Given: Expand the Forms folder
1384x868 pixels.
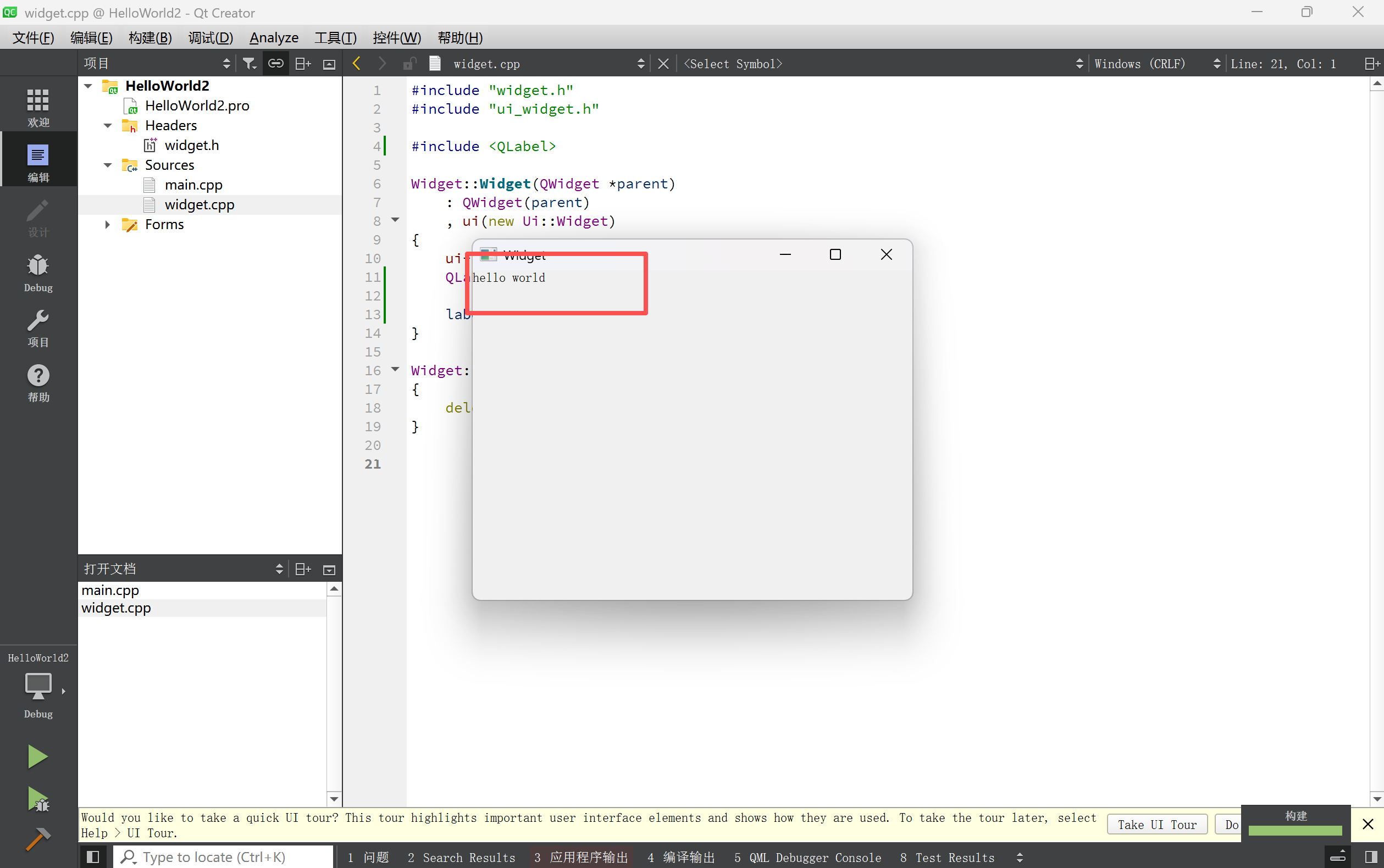Looking at the screenshot, I should click(107, 225).
